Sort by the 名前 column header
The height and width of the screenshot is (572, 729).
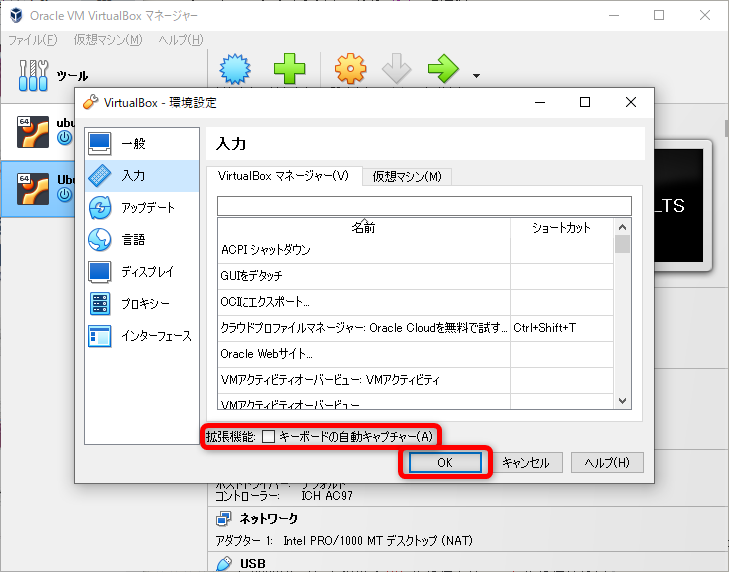point(364,228)
